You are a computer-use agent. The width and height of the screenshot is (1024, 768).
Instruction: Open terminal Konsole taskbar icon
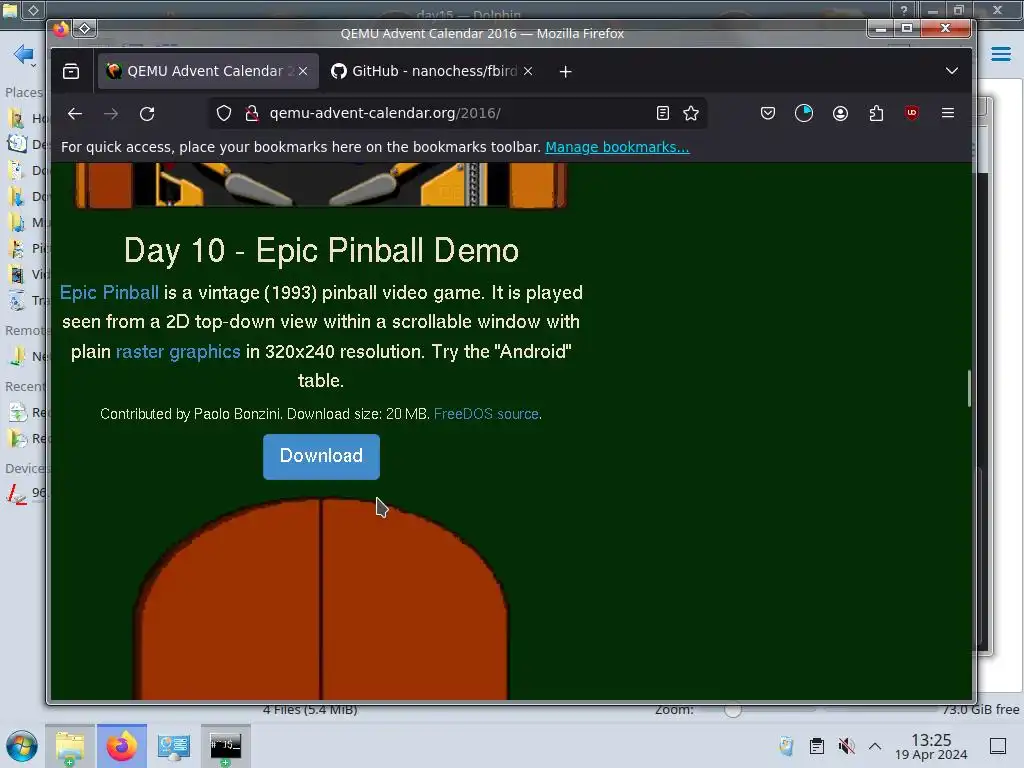click(225, 746)
